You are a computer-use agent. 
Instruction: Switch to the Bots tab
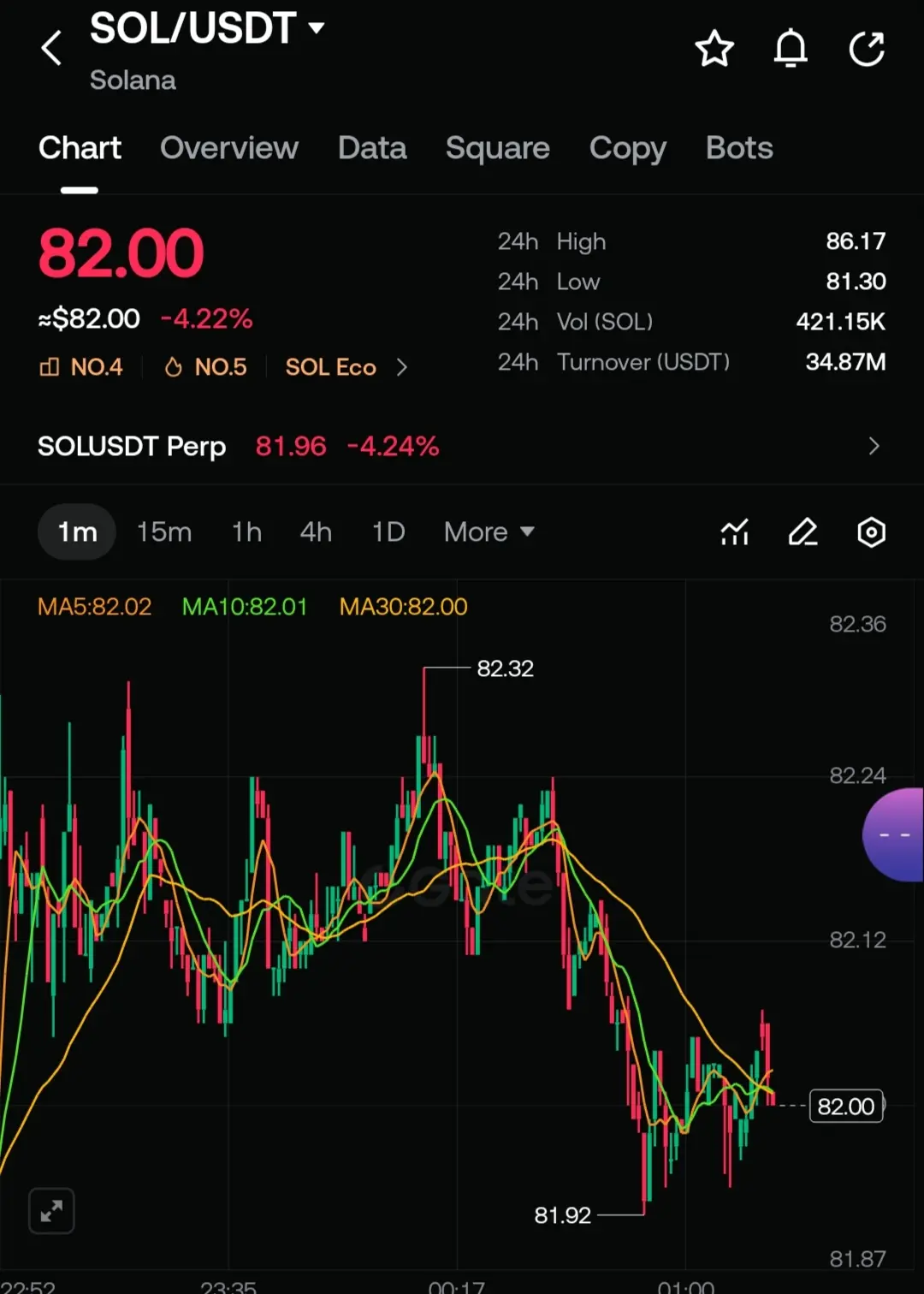pyautogui.click(x=739, y=148)
